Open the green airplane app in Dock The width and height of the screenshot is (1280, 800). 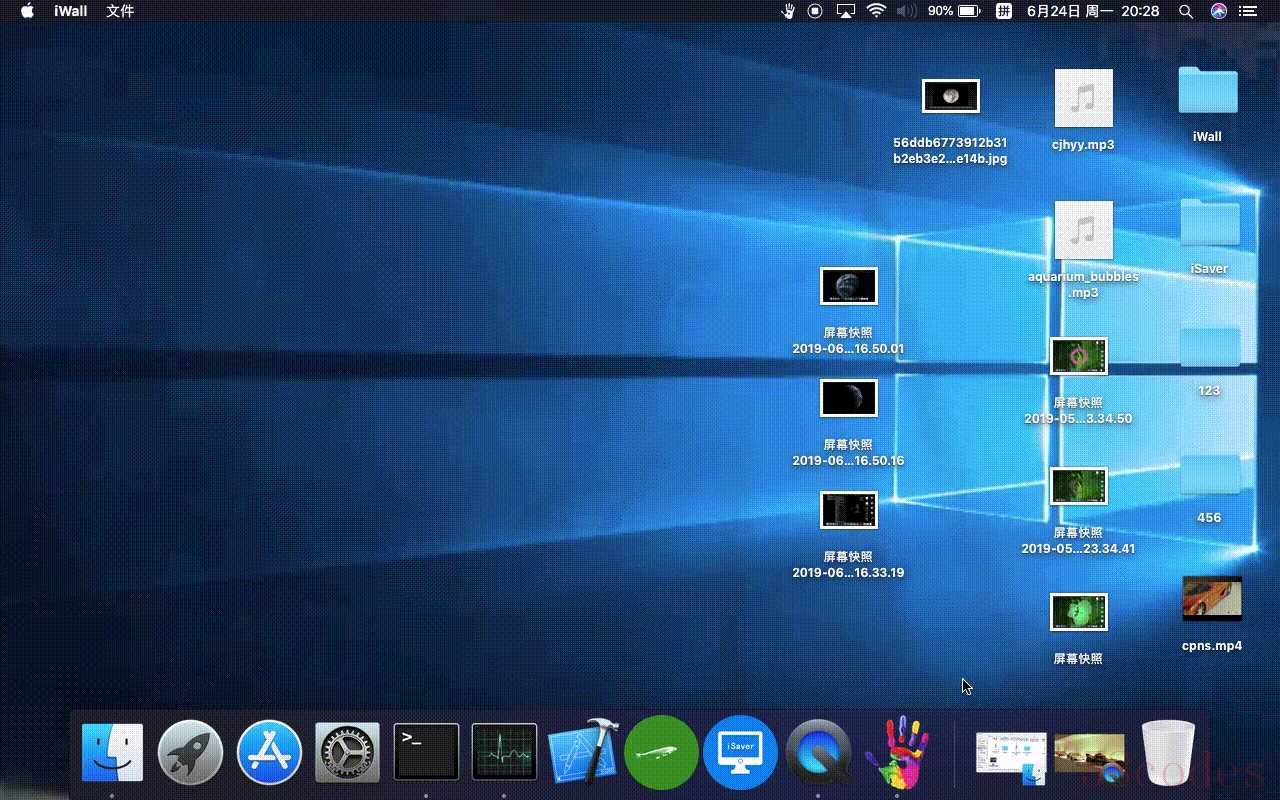coord(661,752)
